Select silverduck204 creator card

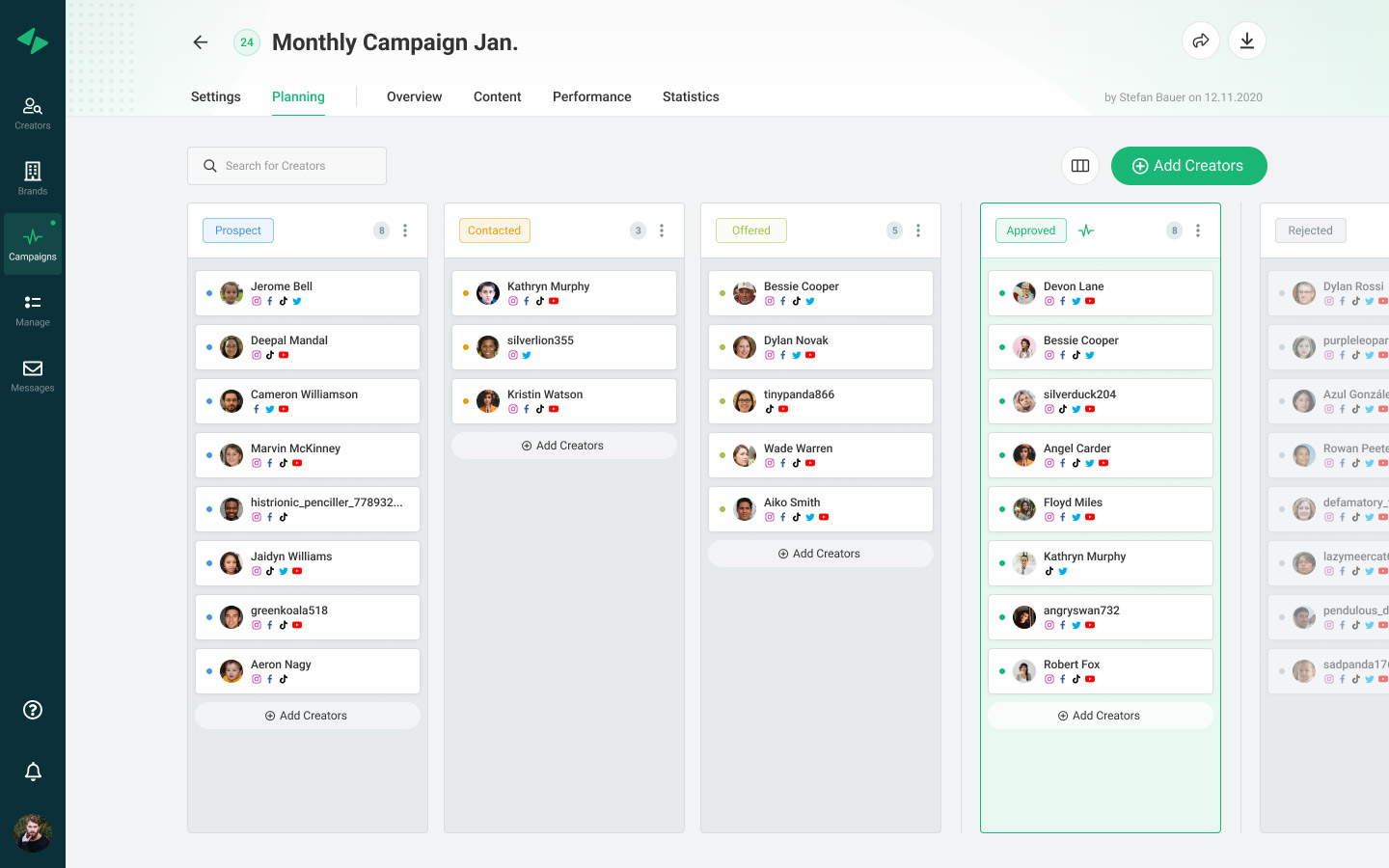point(1101,401)
